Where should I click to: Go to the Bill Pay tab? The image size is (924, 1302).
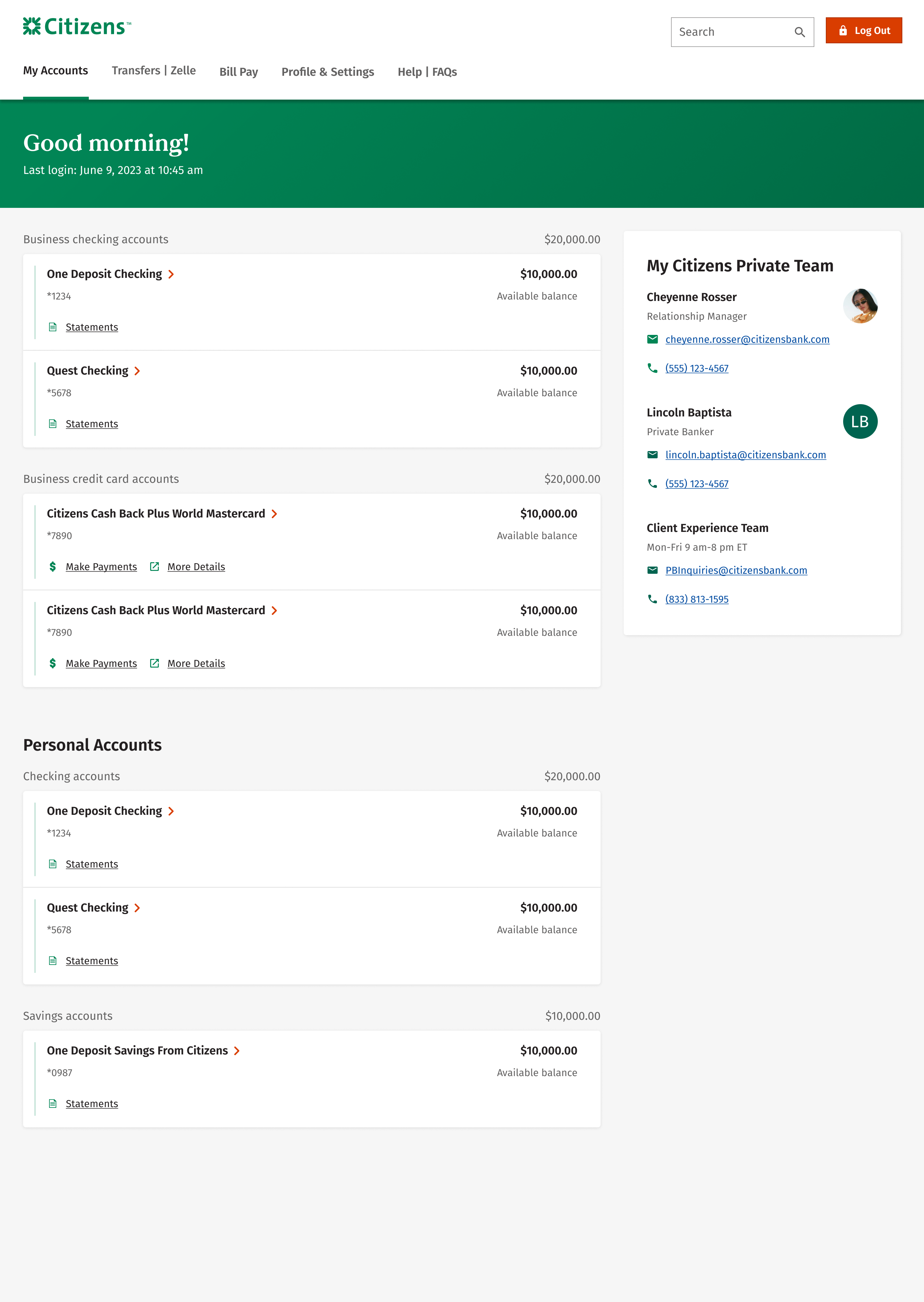(239, 72)
